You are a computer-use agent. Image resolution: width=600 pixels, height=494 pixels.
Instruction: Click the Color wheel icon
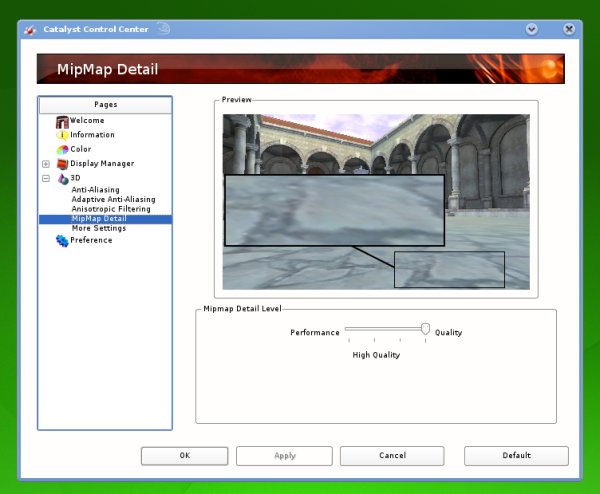coord(62,149)
